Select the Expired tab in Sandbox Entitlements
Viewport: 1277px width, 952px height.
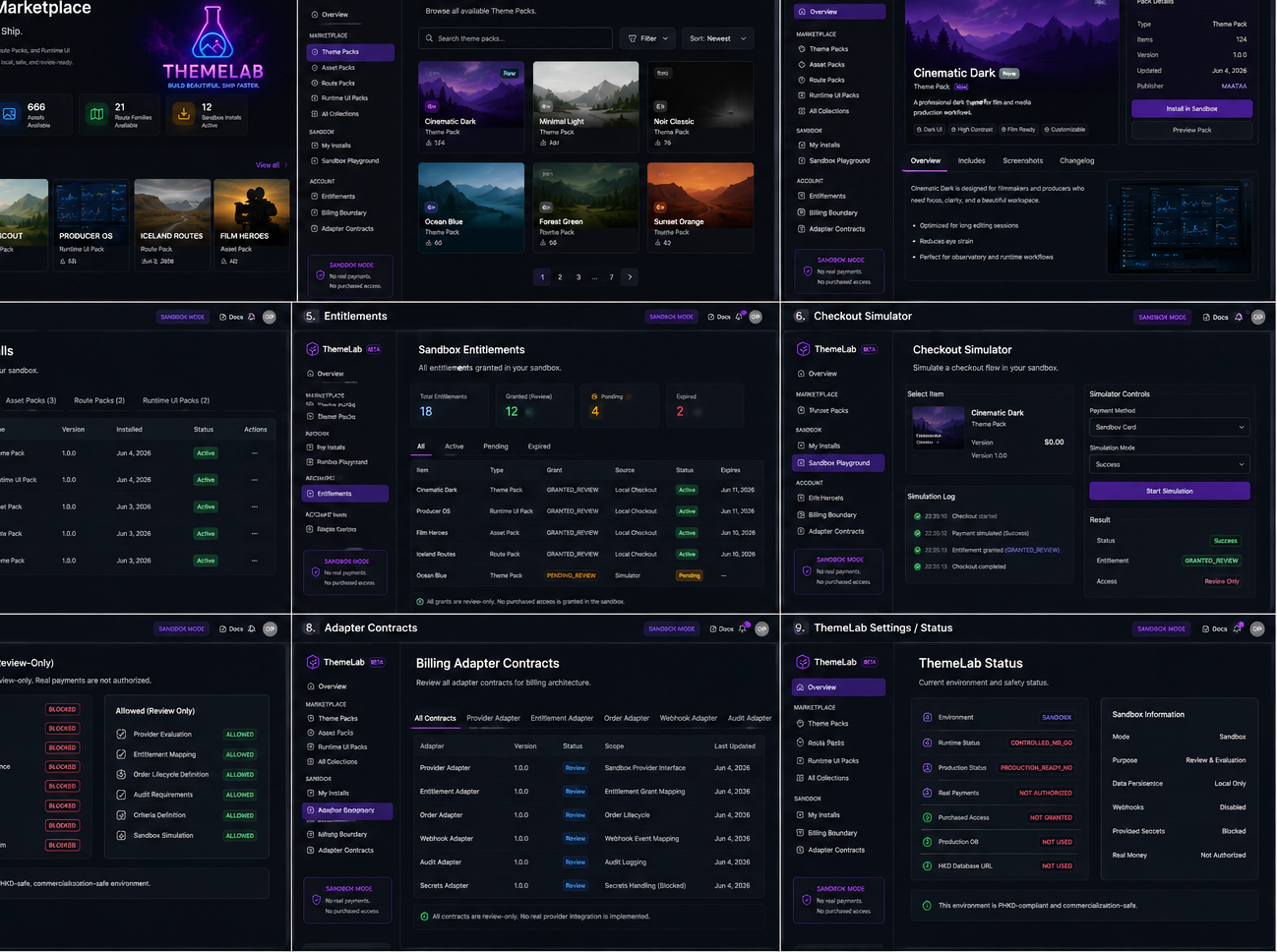tap(539, 446)
